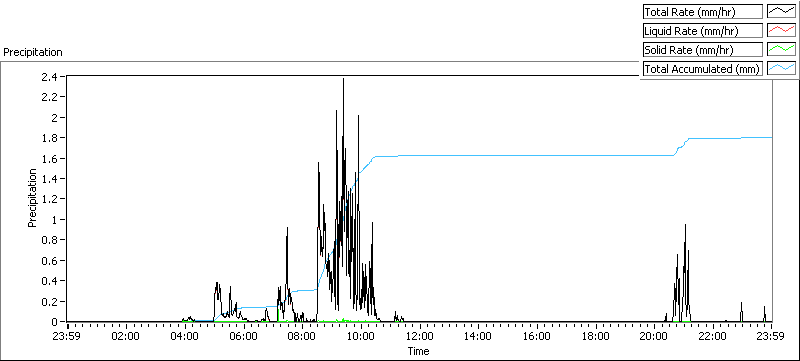This screenshot has height=361, width=800.
Task: Click the Liquid Rate red line sample icon
Action: click(782, 31)
